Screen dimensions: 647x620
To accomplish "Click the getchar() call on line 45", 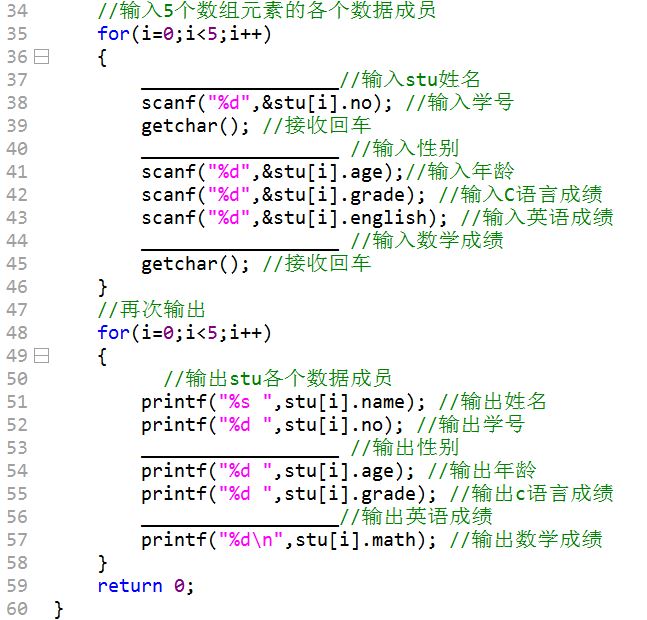I will point(195,264).
